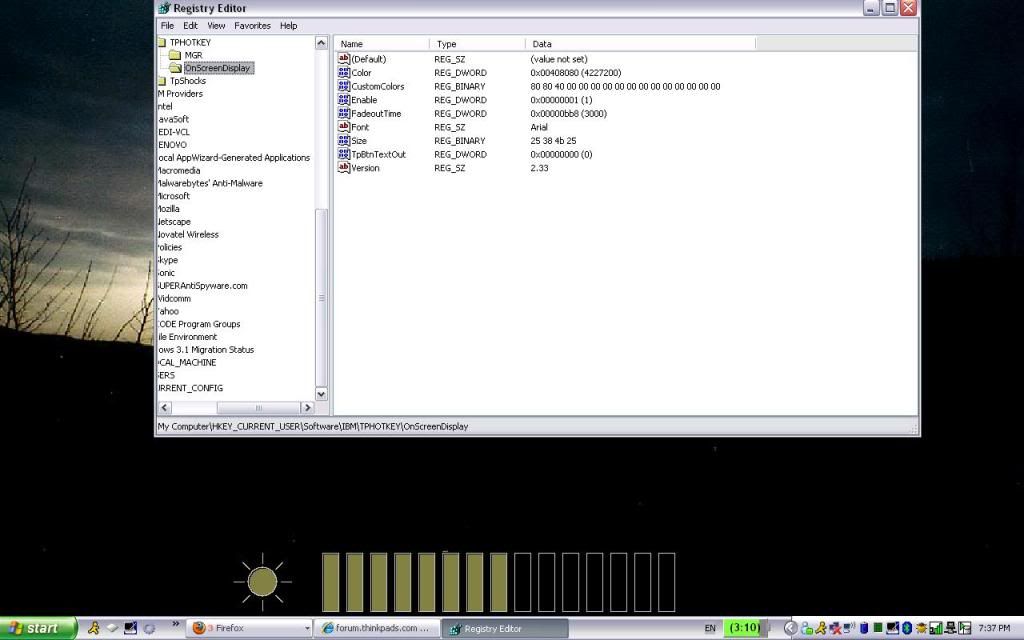Open the Firefox taskbar group dropdown
Image resolution: width=1024 pixels, height=640 pixels.
tap(307, 629)
